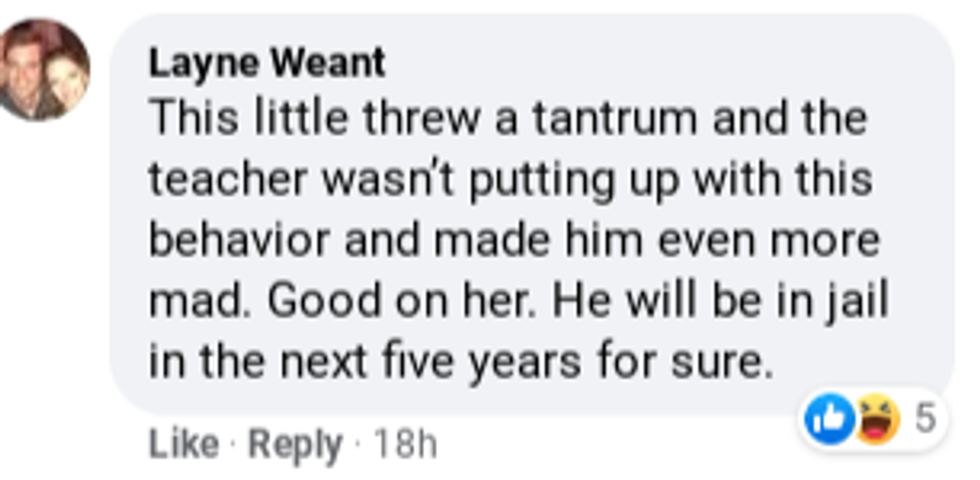This screenshot has width=980, height=480.
Task: Reply to Layne Weant's comment
Action: pyautogui.click(x=295, y=444)
